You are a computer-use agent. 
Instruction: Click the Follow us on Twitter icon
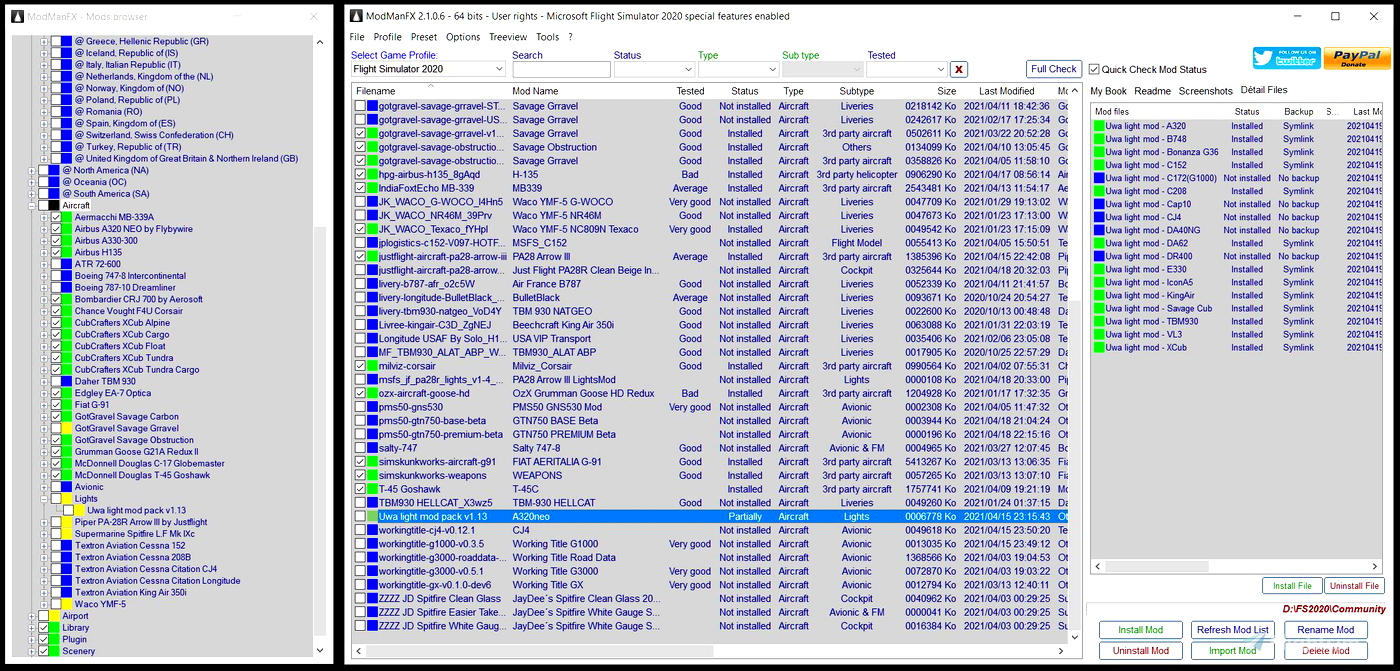1285,58
